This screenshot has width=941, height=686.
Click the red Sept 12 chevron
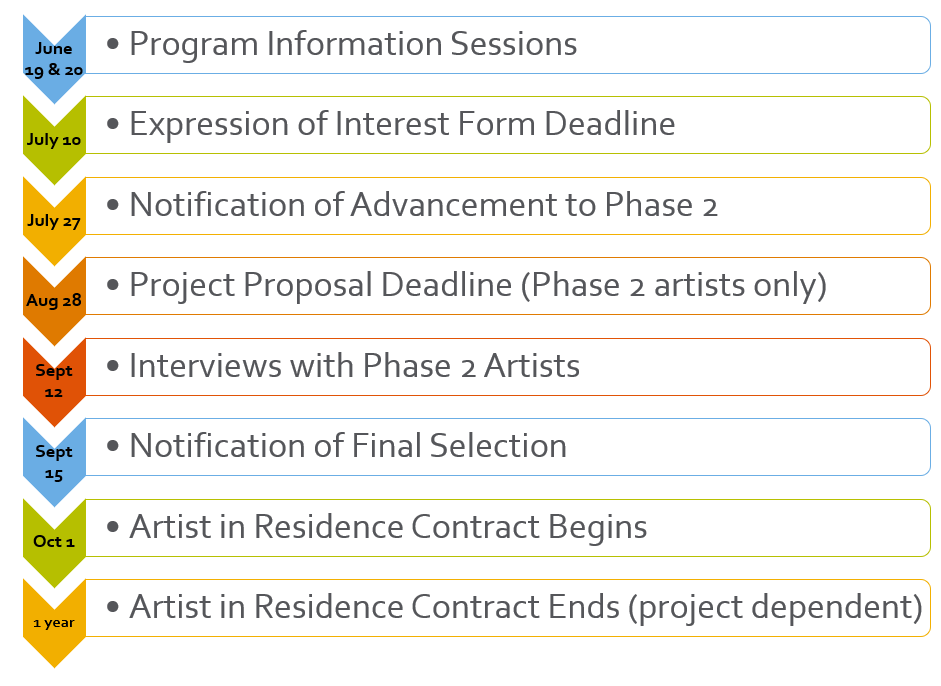54,382
